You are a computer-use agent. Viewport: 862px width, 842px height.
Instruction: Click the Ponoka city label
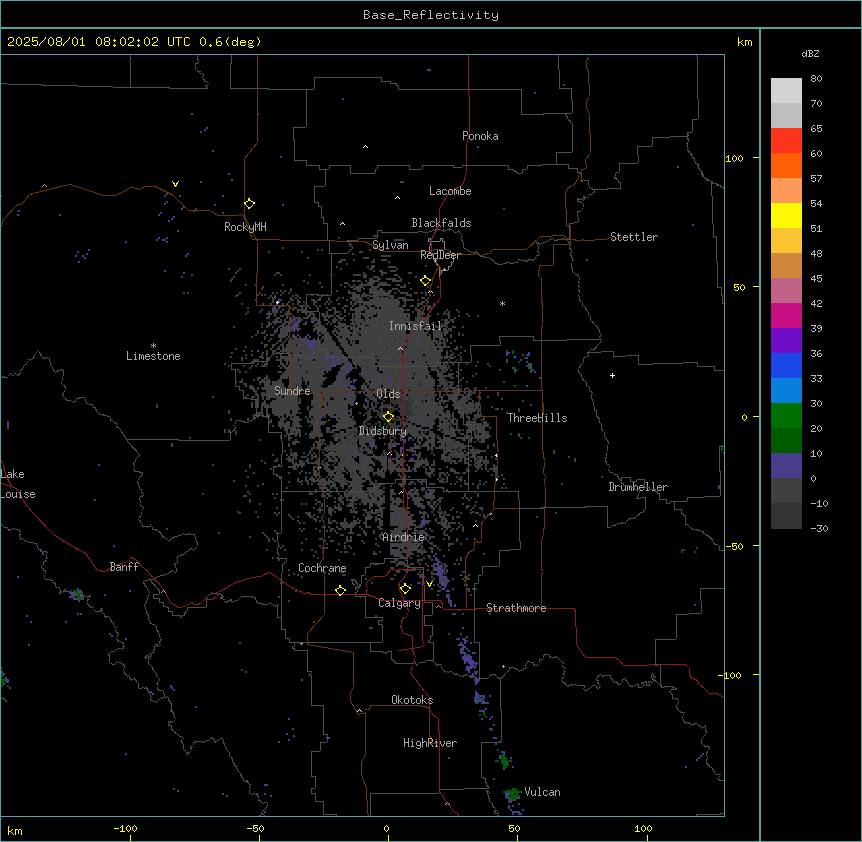[x=480, y=136]
